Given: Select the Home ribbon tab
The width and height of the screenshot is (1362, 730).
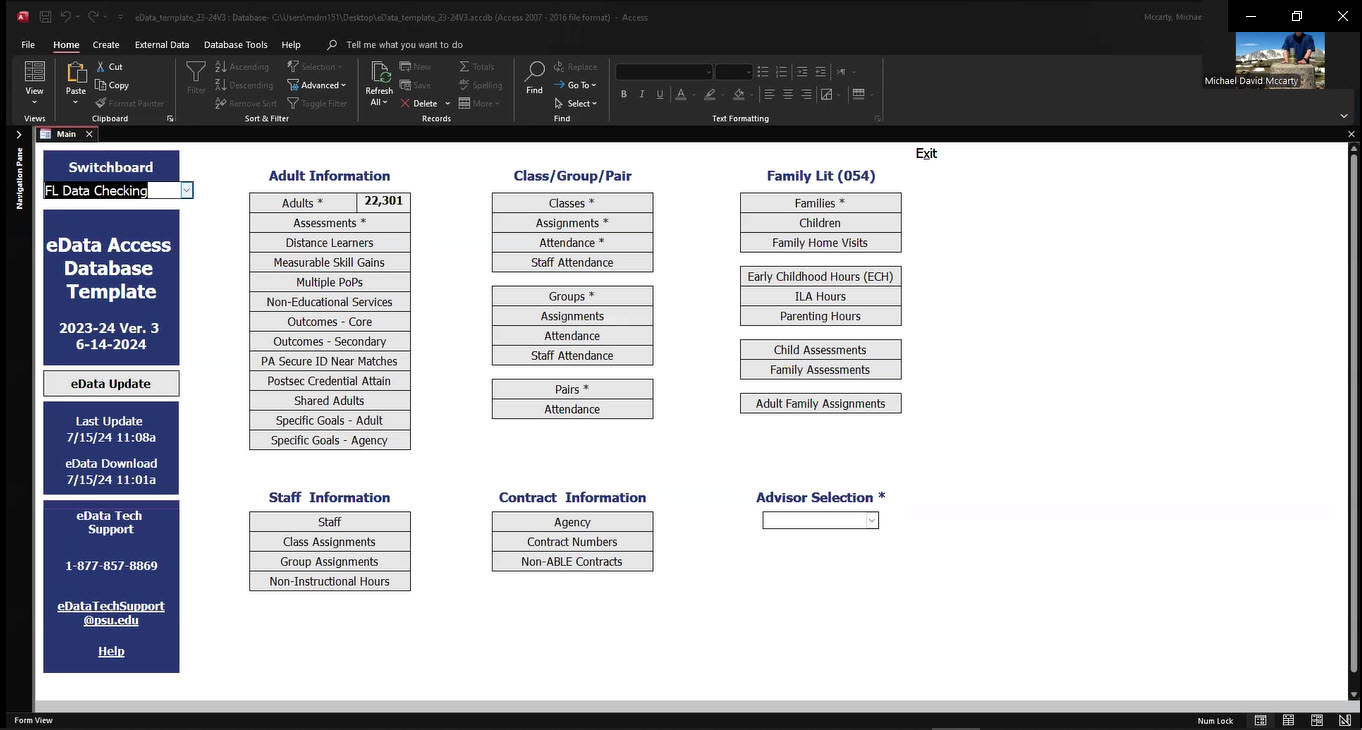Looking at the screenshot, I should [66, 45].
